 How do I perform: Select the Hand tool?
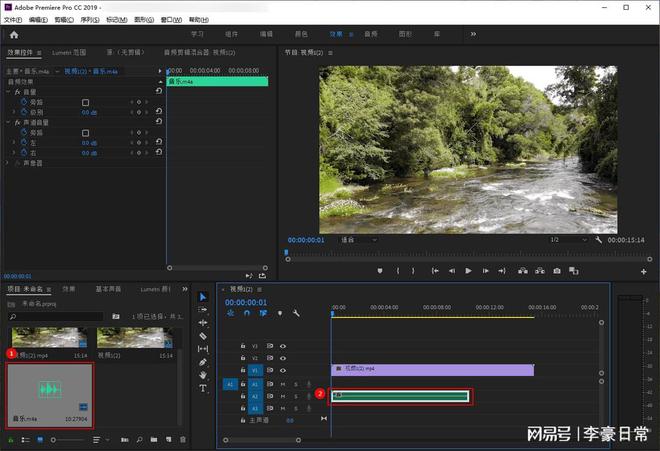[203, 375]
